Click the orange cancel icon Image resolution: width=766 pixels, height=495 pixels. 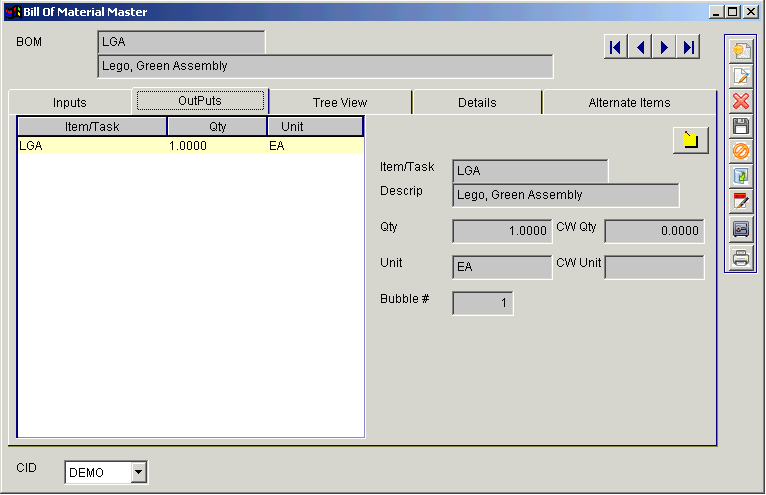[x=741, y=151]
